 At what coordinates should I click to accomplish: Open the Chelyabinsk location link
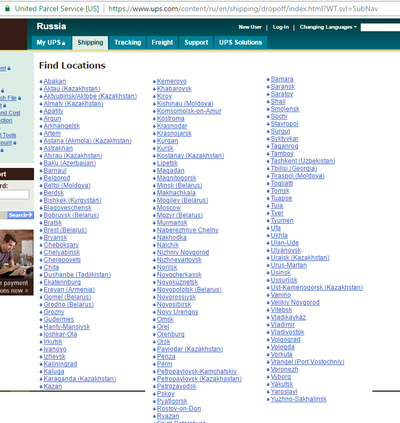(62, 252)
